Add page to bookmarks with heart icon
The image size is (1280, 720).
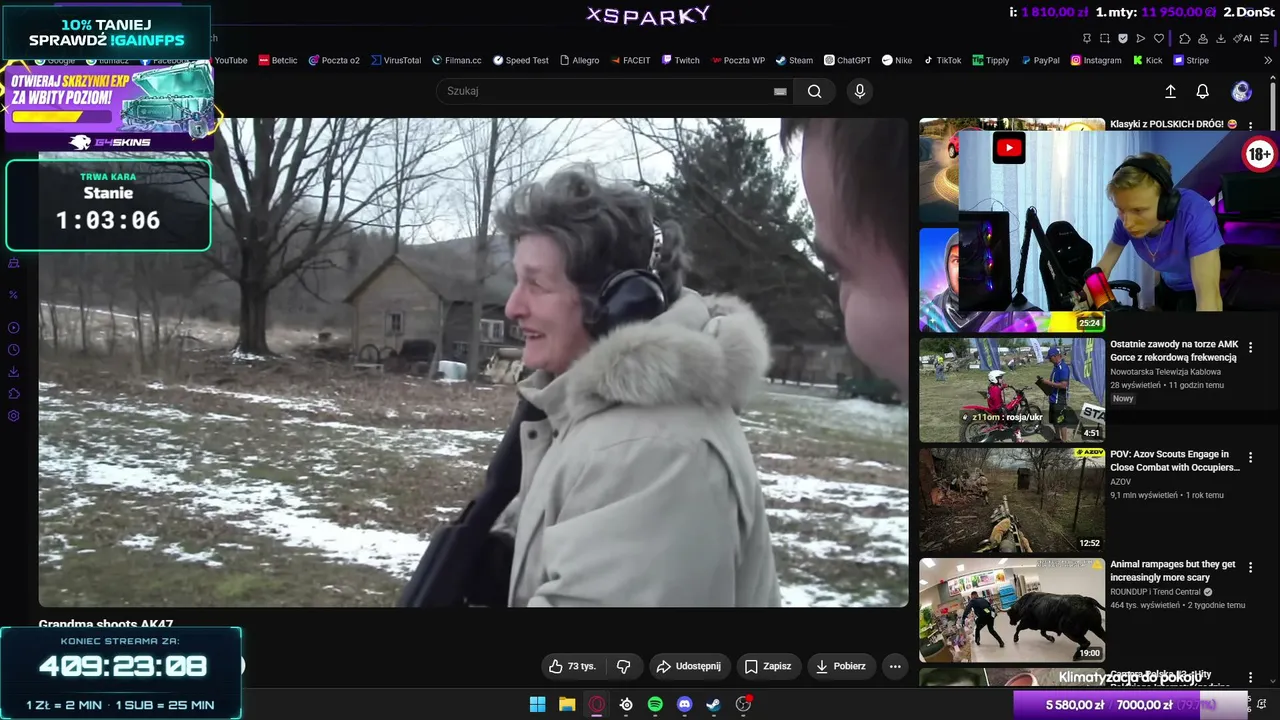click(1159, 38)
